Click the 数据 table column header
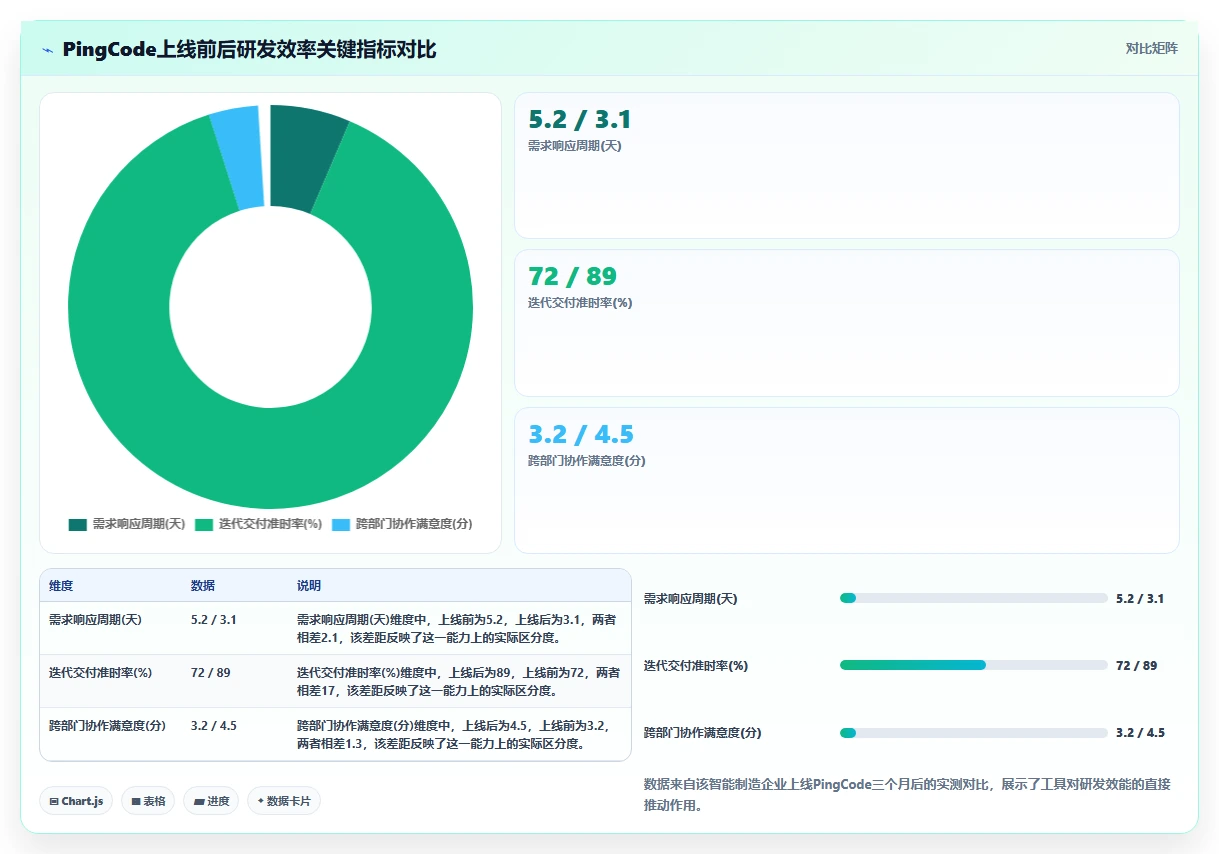The image size is (1219, 854). pyautogui.click(x=203, y=585)
